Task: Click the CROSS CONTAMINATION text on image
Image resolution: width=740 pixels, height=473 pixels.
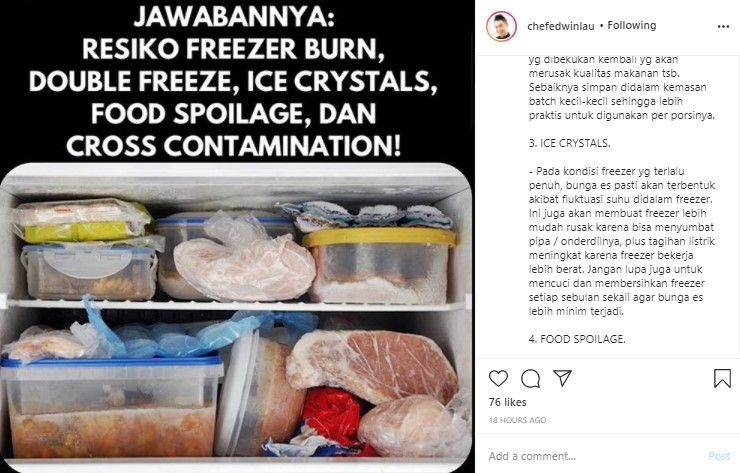Action: tap(234, 145)
